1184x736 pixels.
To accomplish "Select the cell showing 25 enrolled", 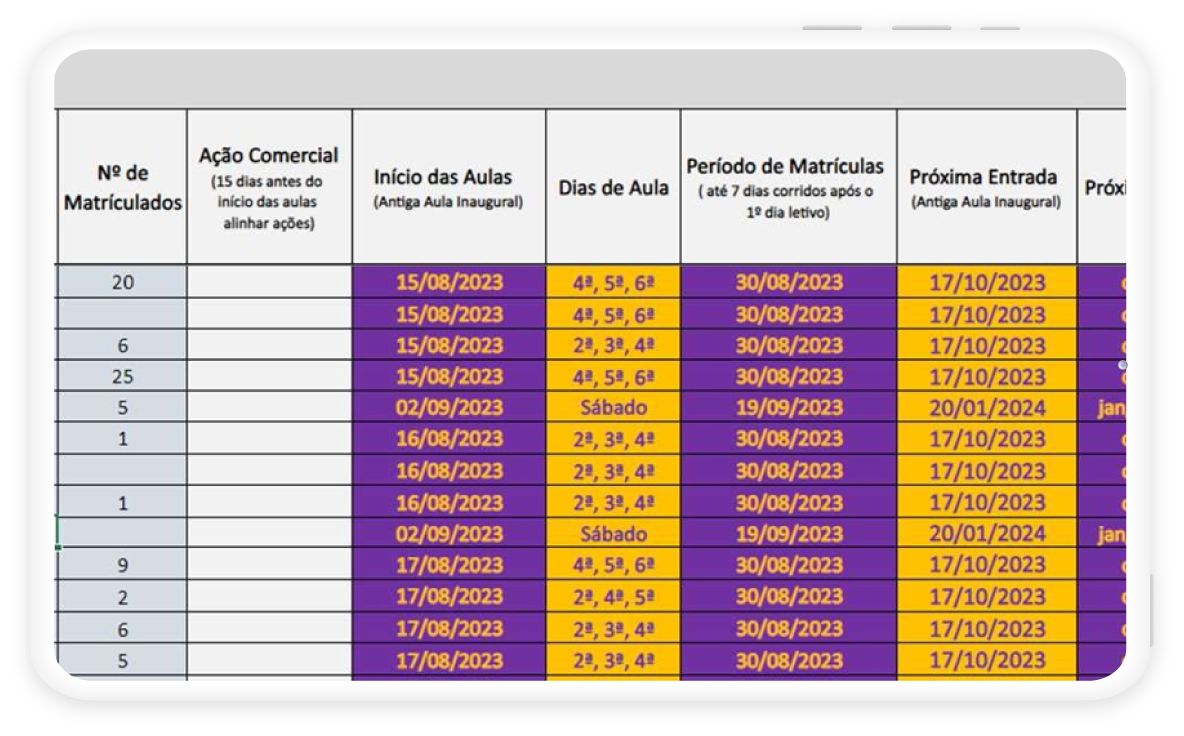I will (122, 376).
